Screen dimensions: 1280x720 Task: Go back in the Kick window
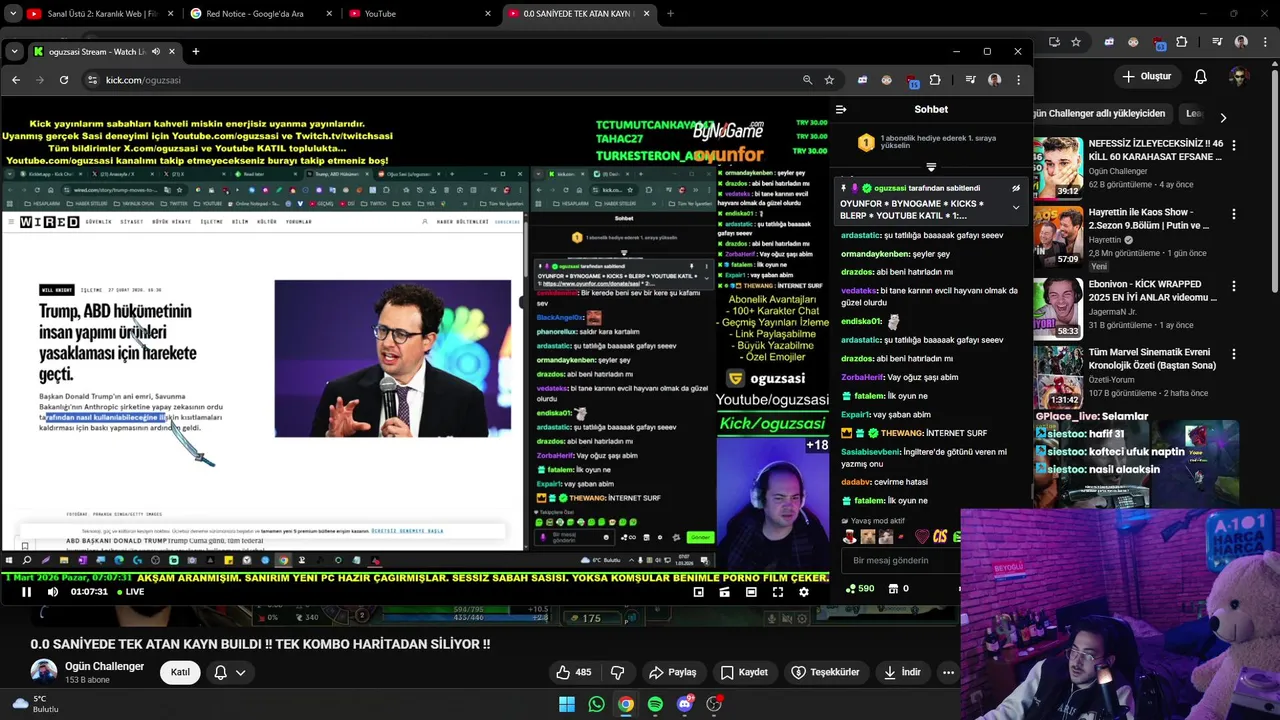tap(15, 80)
